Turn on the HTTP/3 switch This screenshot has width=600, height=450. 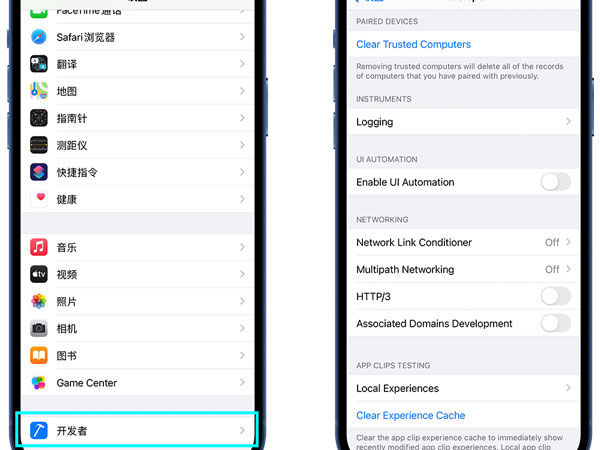[x=555, y=296]
